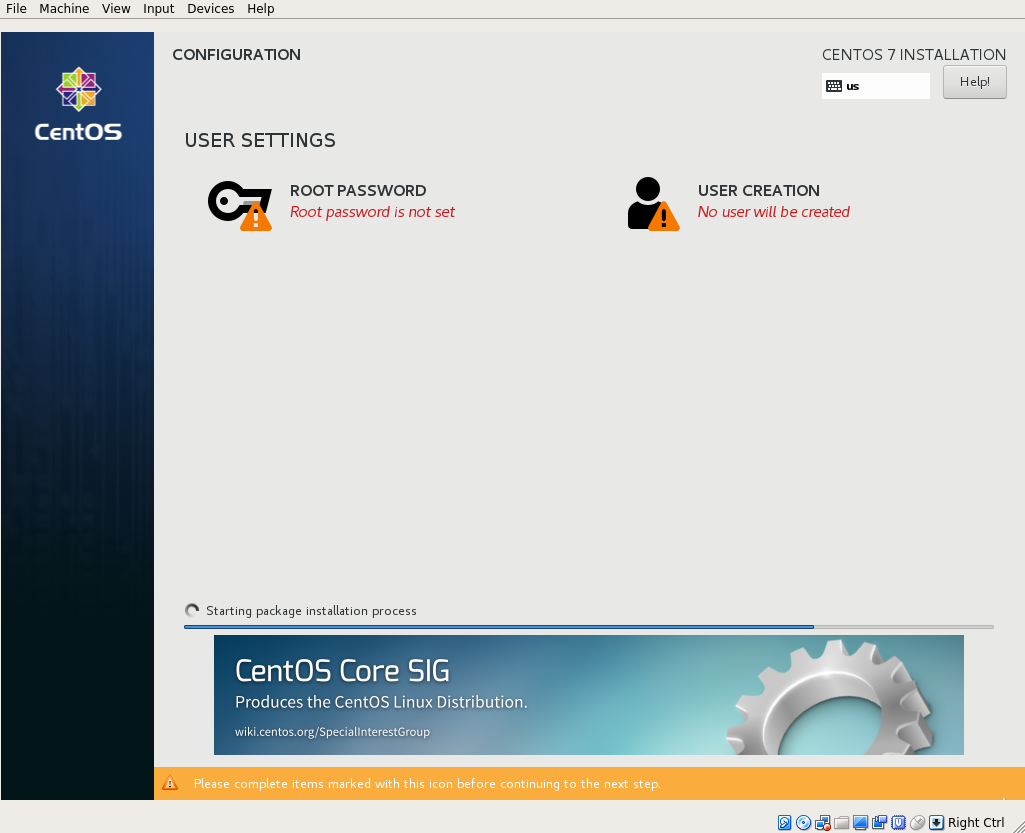The height and width of the screenshot is (833, 1025).
Task: Click the USER CREATION person icon
Action: 652,203
